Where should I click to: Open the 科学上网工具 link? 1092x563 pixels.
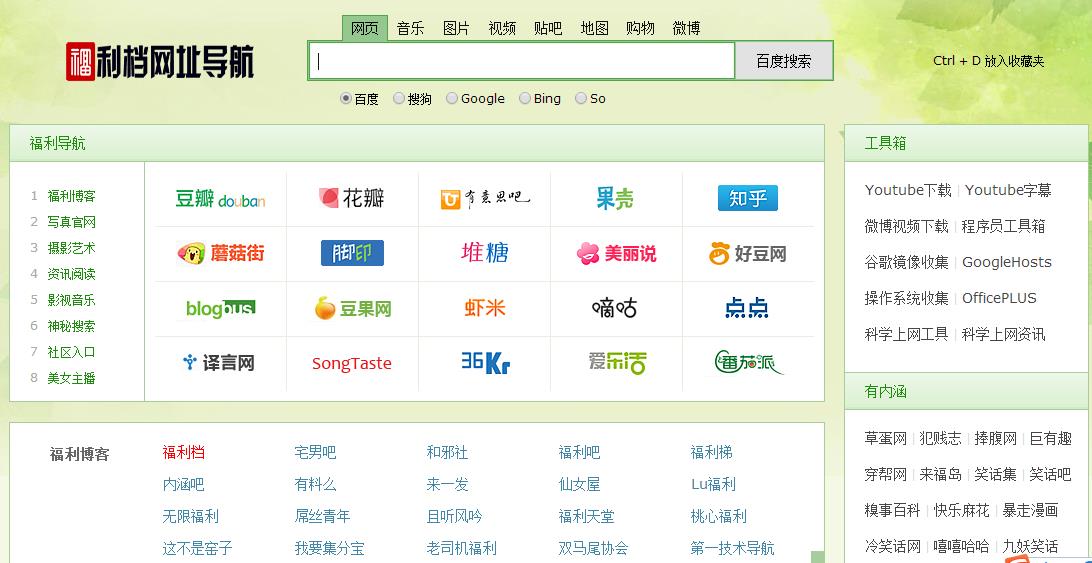click(906, 334)
